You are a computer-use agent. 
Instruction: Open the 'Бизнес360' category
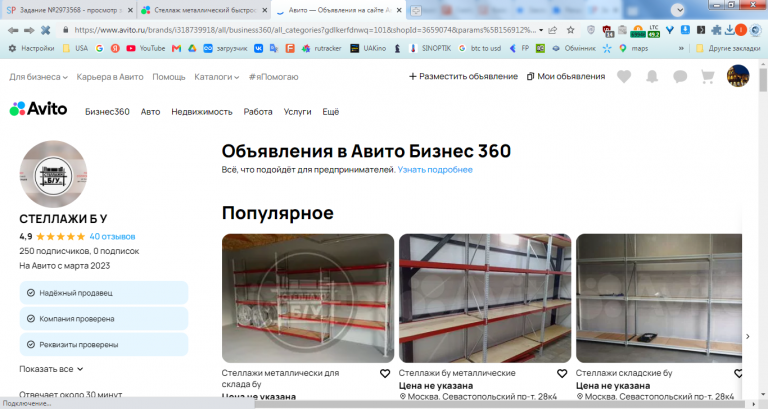[x=107, y=112]
